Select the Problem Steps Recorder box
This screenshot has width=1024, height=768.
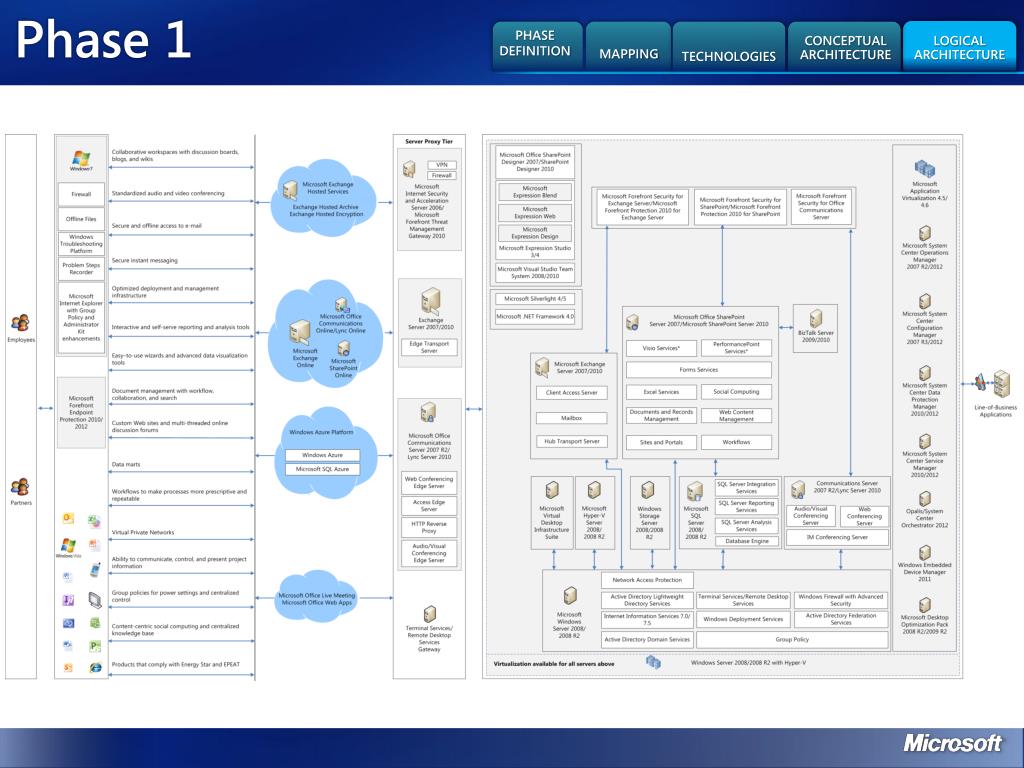[81, 268]
